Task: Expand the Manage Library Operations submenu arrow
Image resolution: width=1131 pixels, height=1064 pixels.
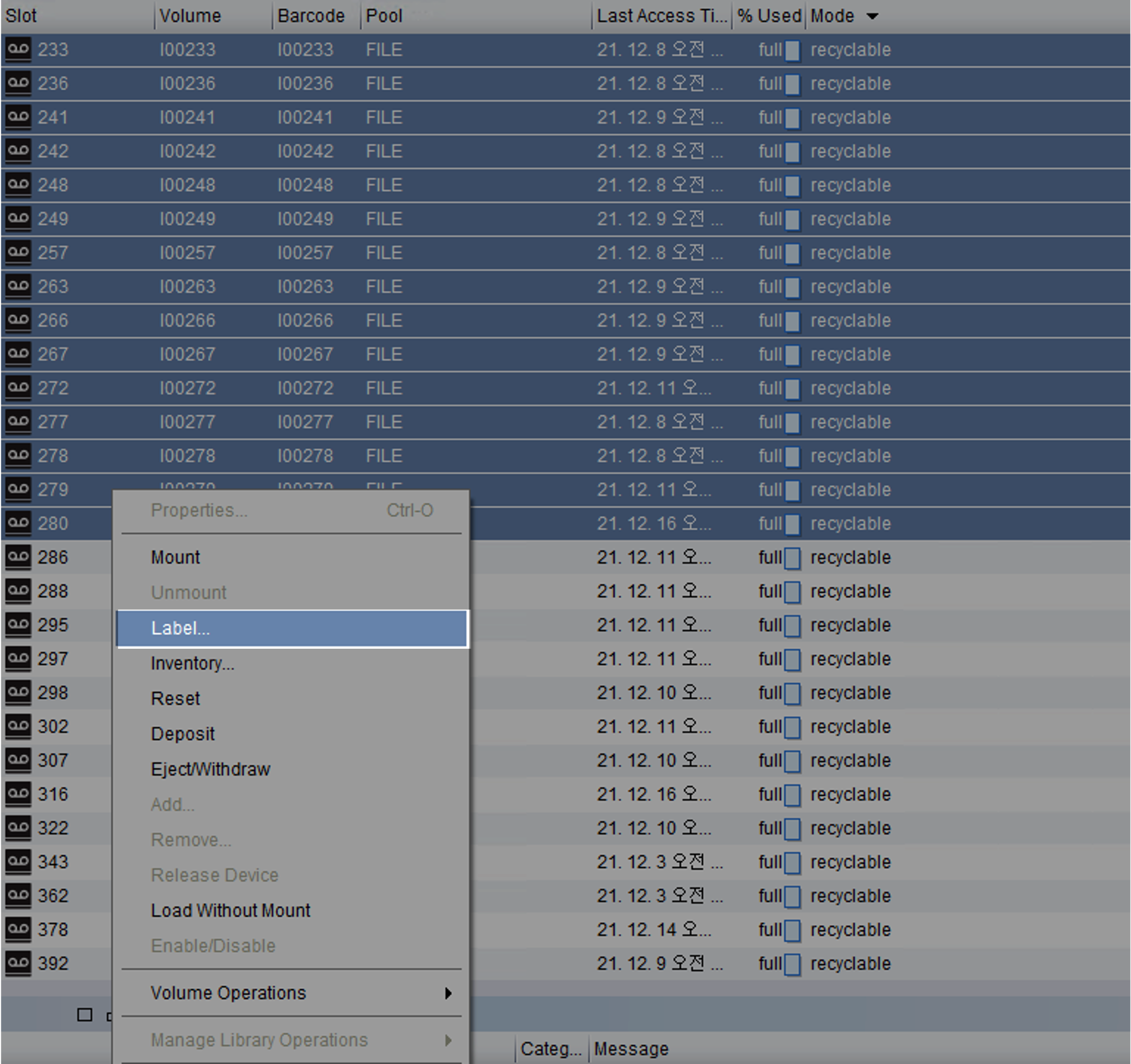Action: click(448, 1040)
